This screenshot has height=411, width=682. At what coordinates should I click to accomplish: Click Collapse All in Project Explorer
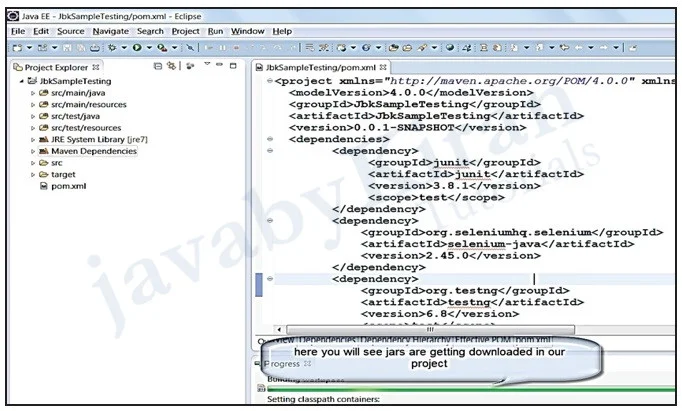[x=158, y=66]
